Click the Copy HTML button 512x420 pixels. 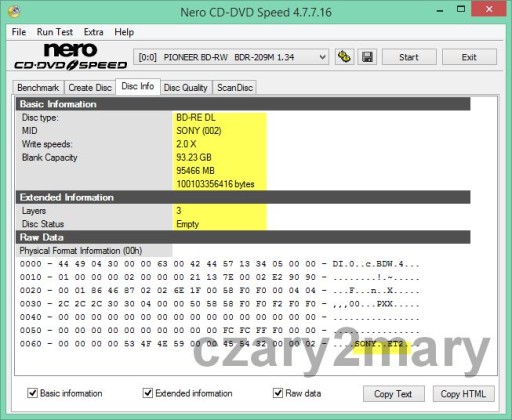click(x=463, y=394)
